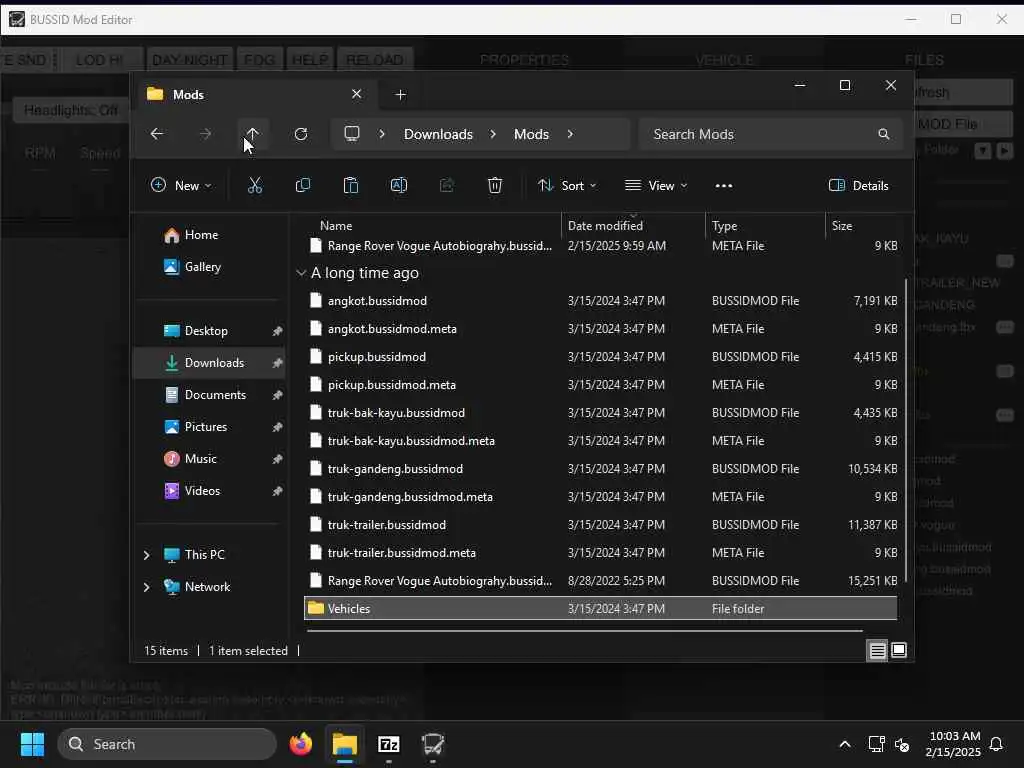The image size is (1024, 768).
Task: Add a new Explorer tab
Action: [x=400, y=95]
